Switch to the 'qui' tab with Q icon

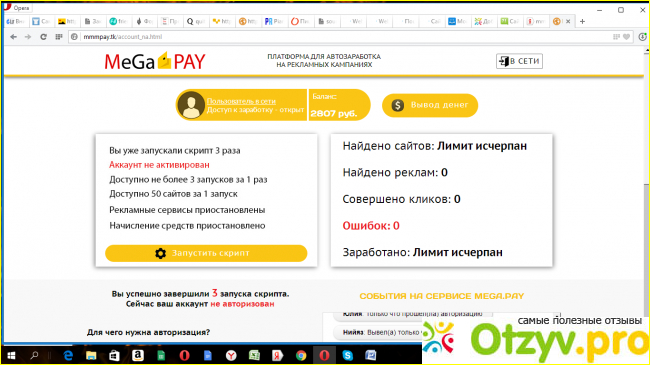(195, 22)
